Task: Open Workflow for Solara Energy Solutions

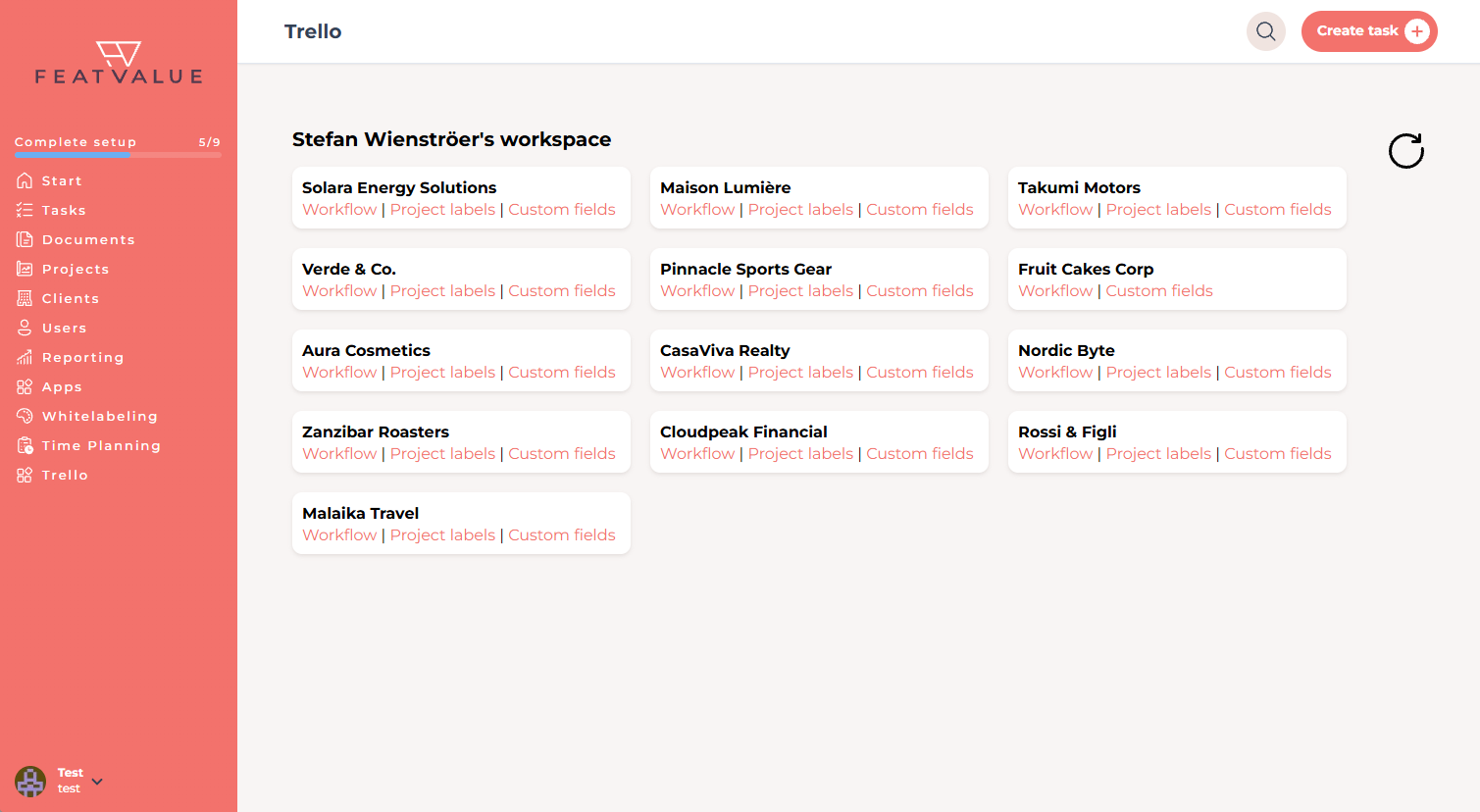Action: coord(339,209)
